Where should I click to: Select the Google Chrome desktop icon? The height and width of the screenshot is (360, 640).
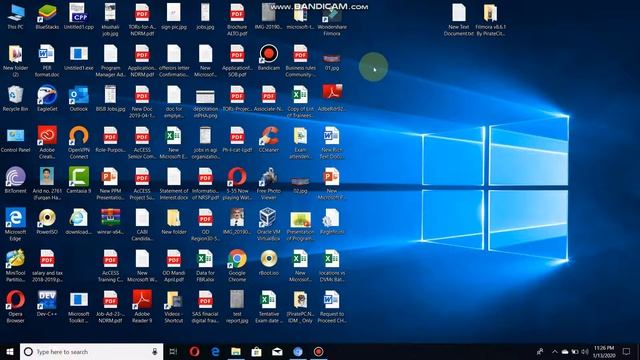pyautogui.click(x=237, y=266)
